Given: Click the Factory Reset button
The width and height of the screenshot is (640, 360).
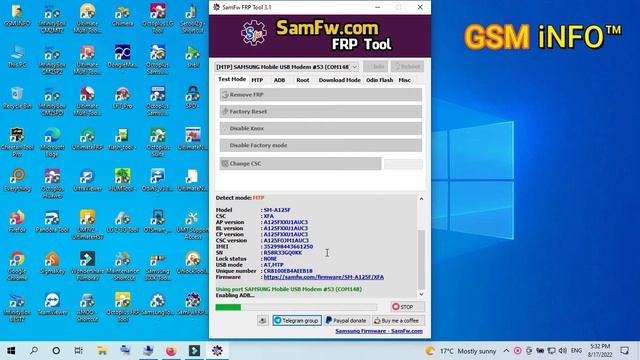Looking at the screenshot, I should [321, 111].
